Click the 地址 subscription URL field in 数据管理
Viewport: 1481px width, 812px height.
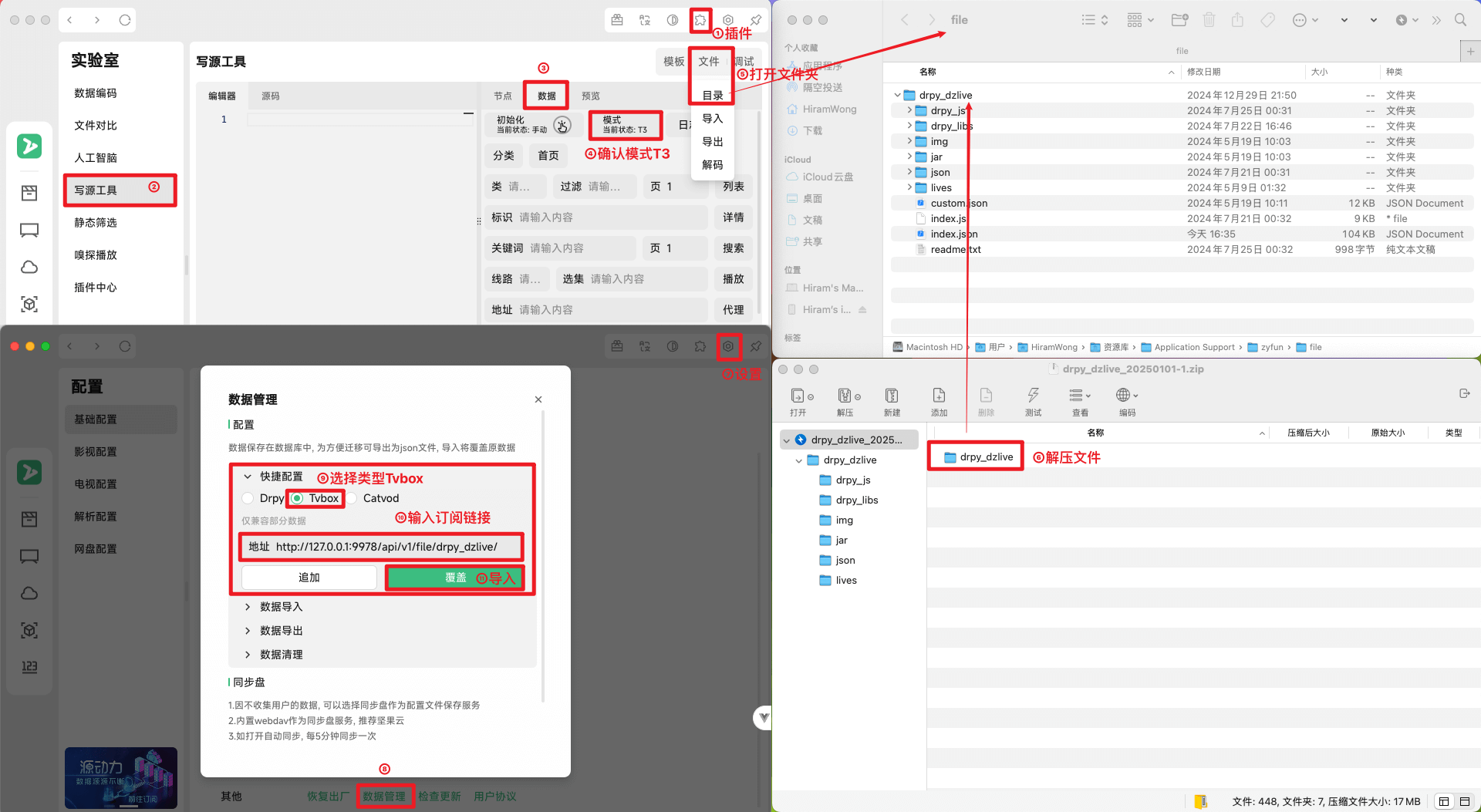381,547
